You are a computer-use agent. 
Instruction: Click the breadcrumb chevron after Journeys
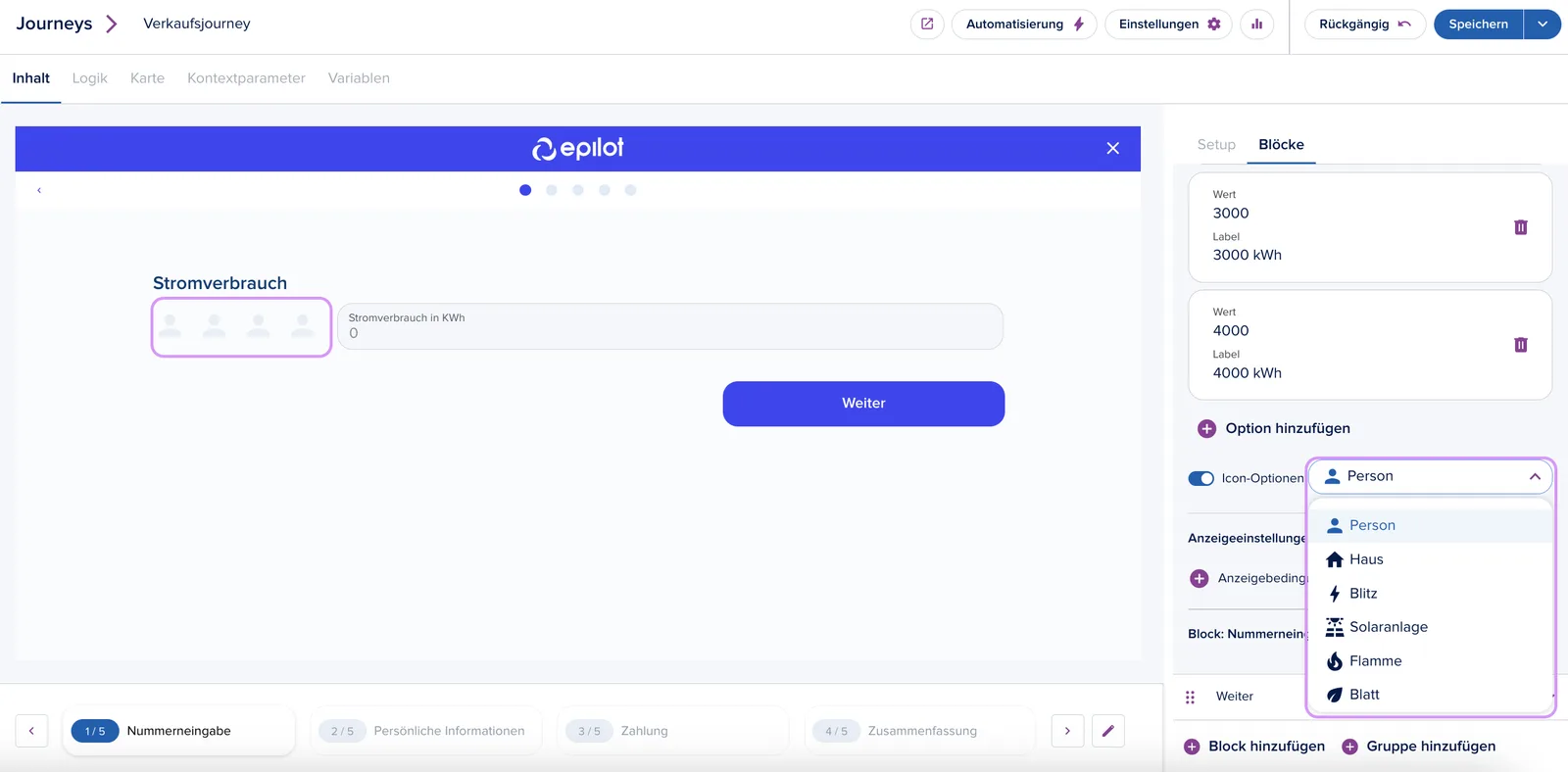click(x=111, y=24)
